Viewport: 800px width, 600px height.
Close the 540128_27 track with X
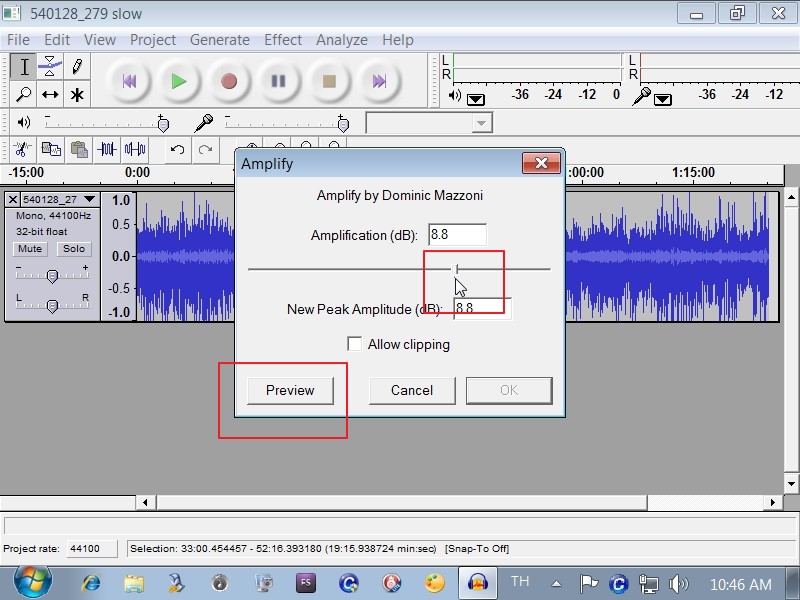click(x=13, y=199)
